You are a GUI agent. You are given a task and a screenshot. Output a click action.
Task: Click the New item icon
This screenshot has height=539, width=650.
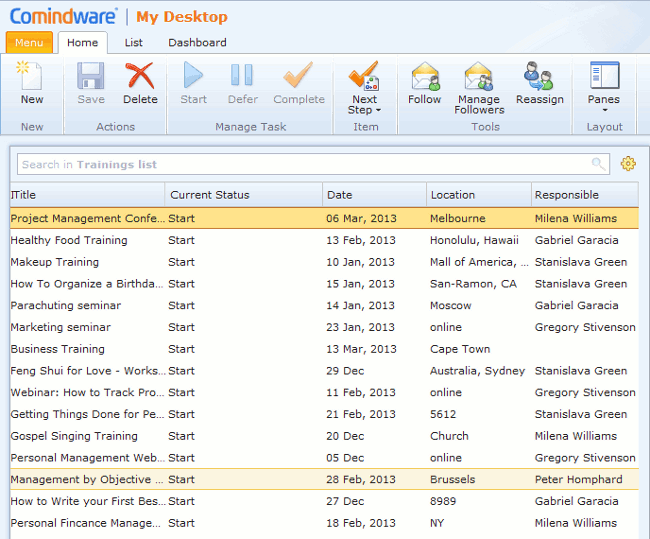click(30, 75)
